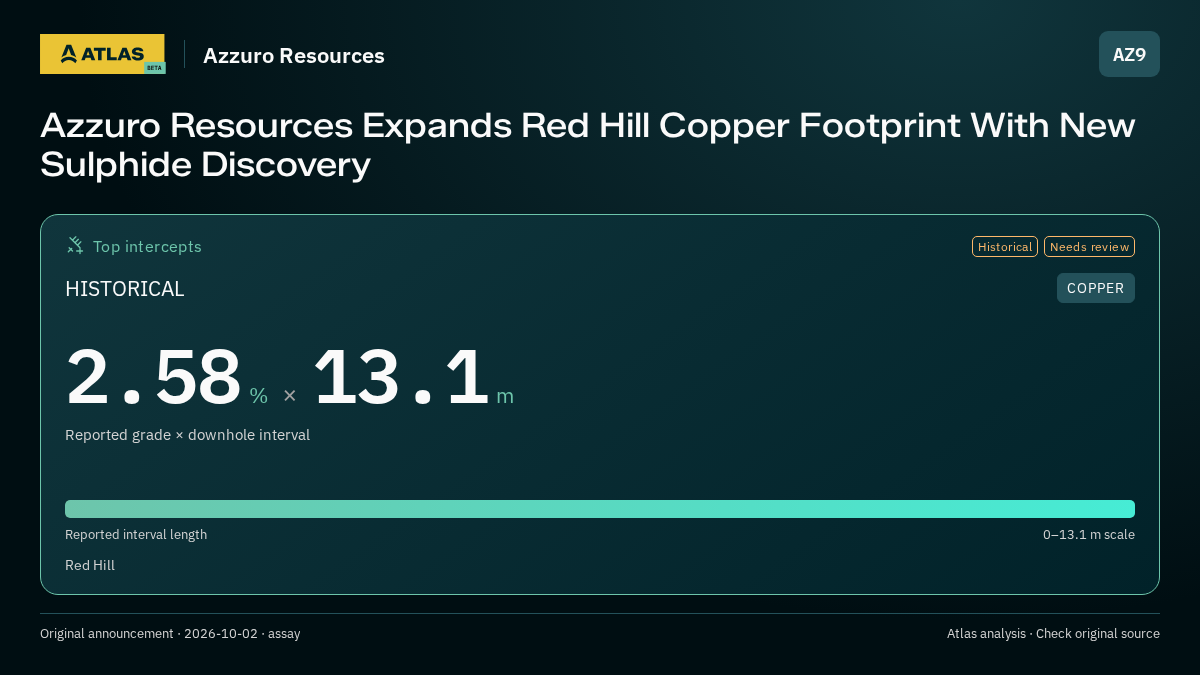Click the Needs review tag
The image size is (1200, 675).
[x=1089, y=246]
